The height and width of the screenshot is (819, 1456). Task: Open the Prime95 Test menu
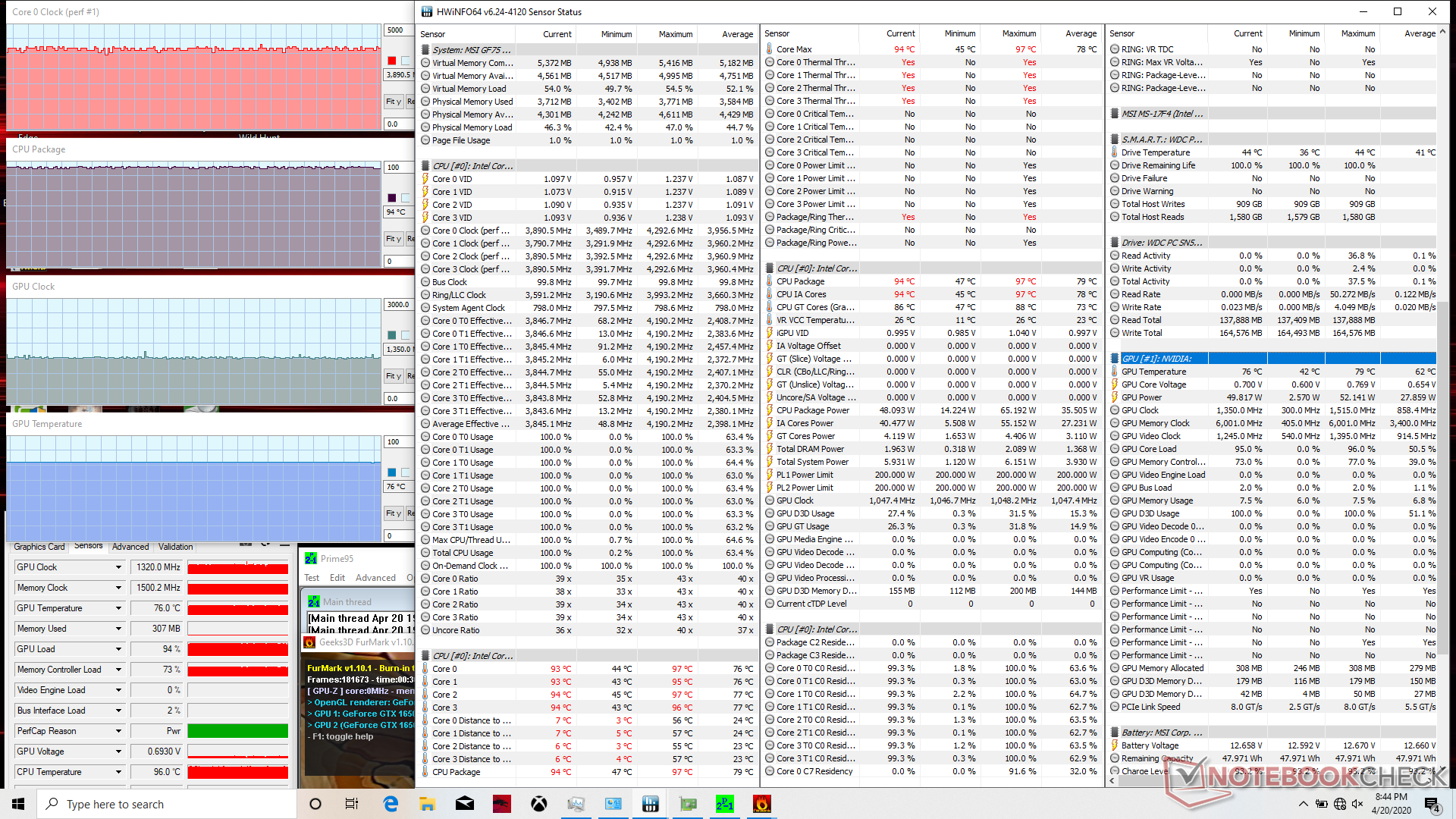point(312,578)
